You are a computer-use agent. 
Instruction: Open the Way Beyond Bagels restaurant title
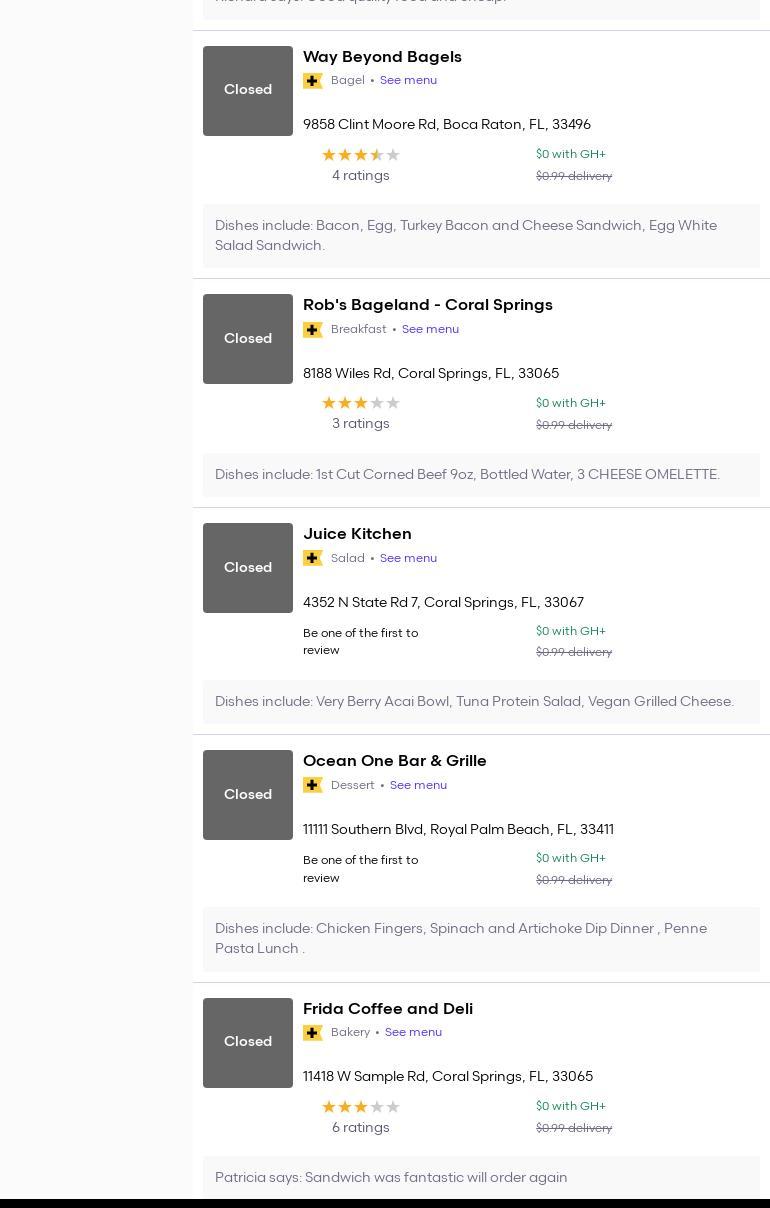click(x=382, y=57)
